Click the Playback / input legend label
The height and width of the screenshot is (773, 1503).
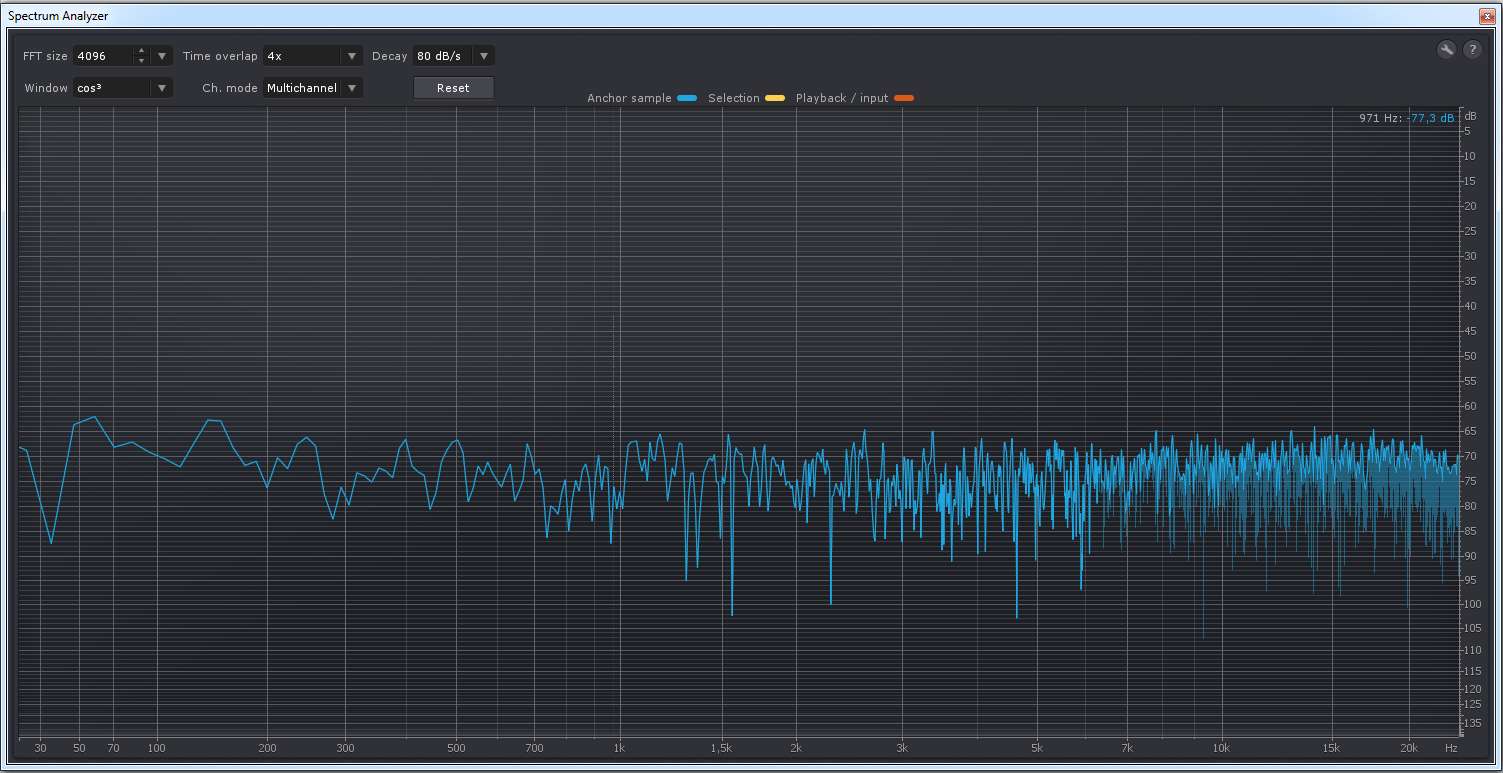(841, 98)
